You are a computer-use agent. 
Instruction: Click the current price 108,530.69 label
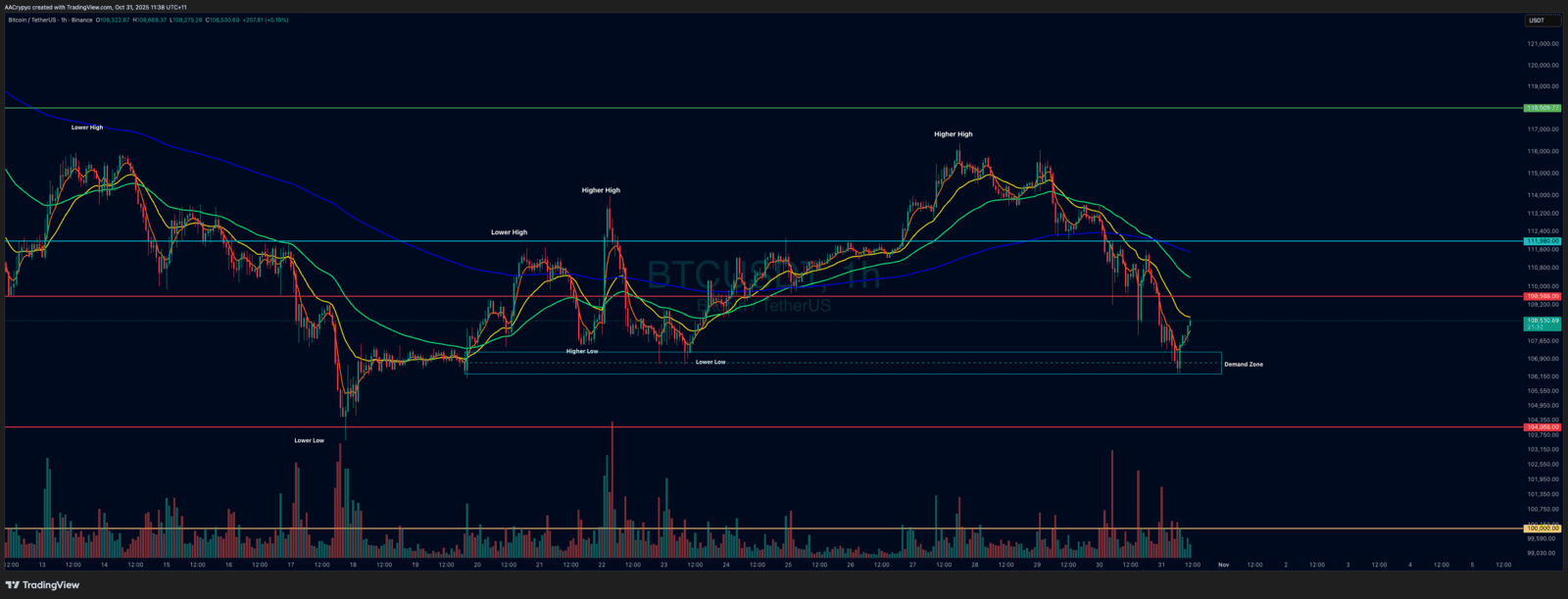click(1542, 321)
